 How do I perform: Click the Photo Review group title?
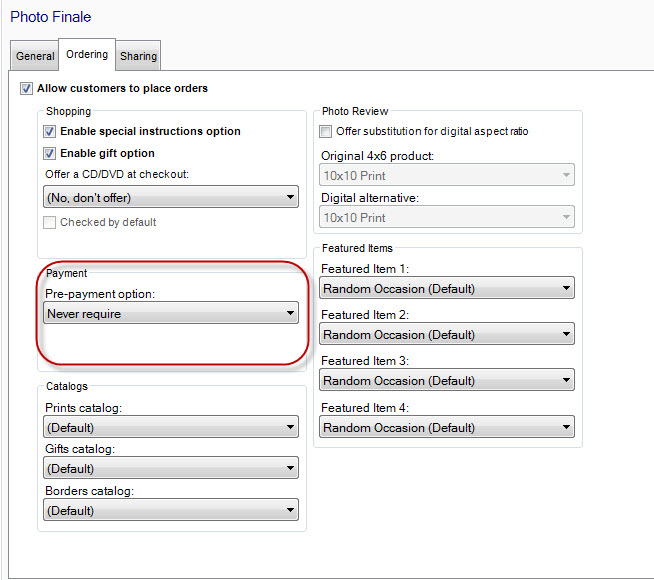[x=355, y=111]
